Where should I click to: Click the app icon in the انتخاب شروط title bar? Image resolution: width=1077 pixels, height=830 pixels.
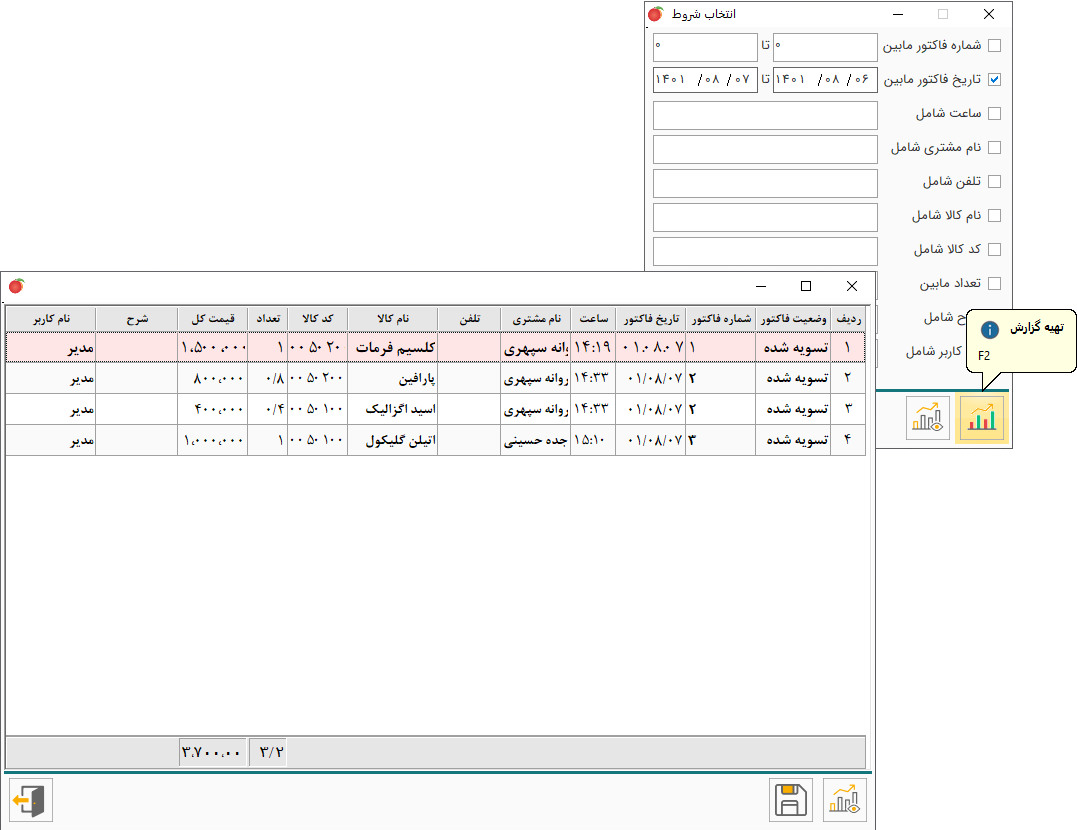pos(656,15)
